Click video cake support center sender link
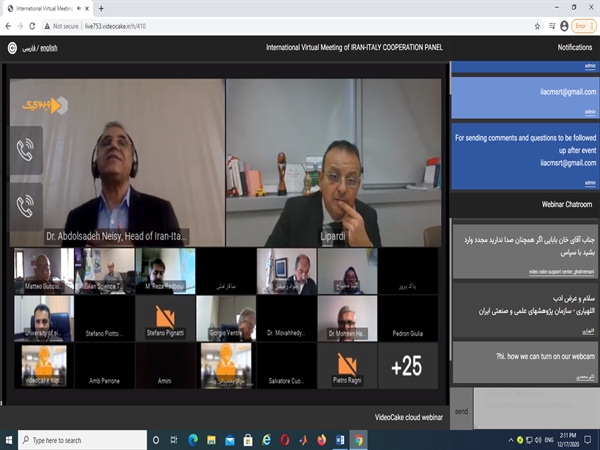600x450 pixels. point(561,272)
